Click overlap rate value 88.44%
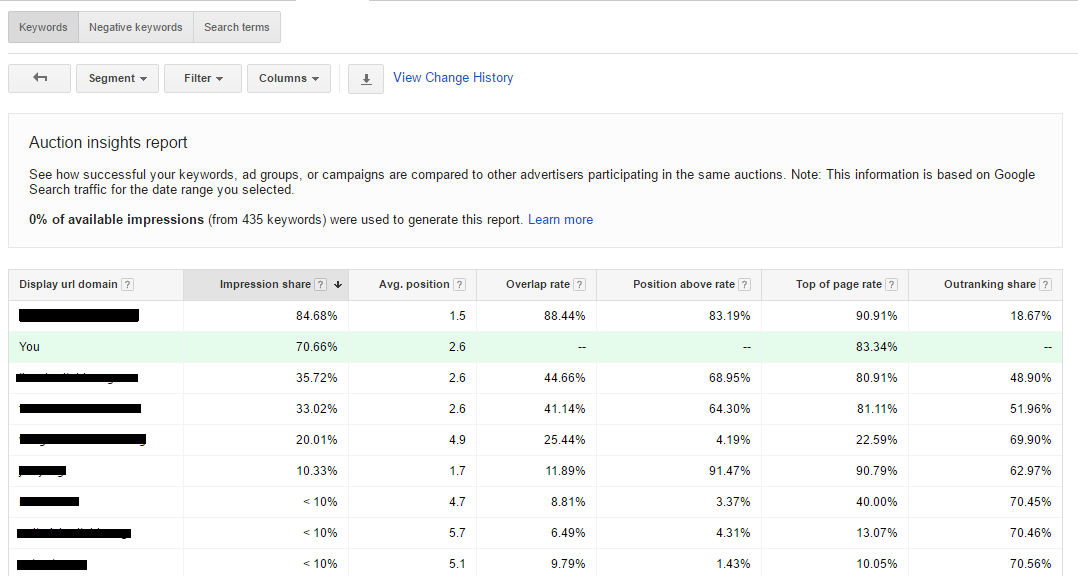The image size is (1078, 576). click(564, 316)
